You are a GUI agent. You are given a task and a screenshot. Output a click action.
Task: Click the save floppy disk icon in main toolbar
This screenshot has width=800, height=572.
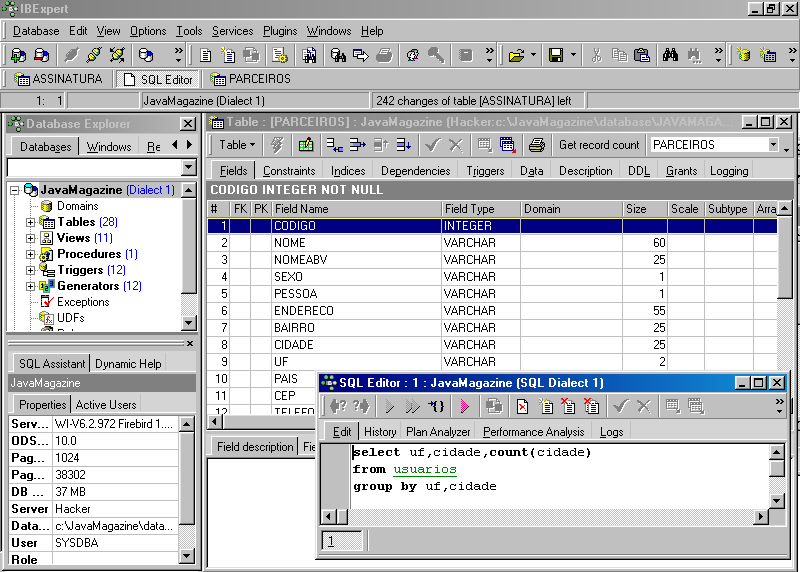coord(556,56)
